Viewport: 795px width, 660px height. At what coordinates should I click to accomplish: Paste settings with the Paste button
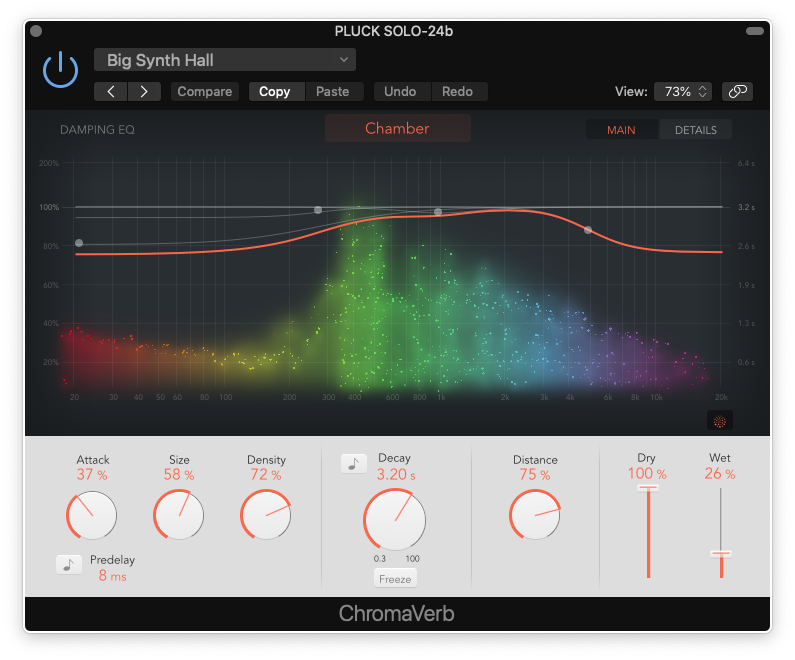pyautogui.click(x=334, y=91)
